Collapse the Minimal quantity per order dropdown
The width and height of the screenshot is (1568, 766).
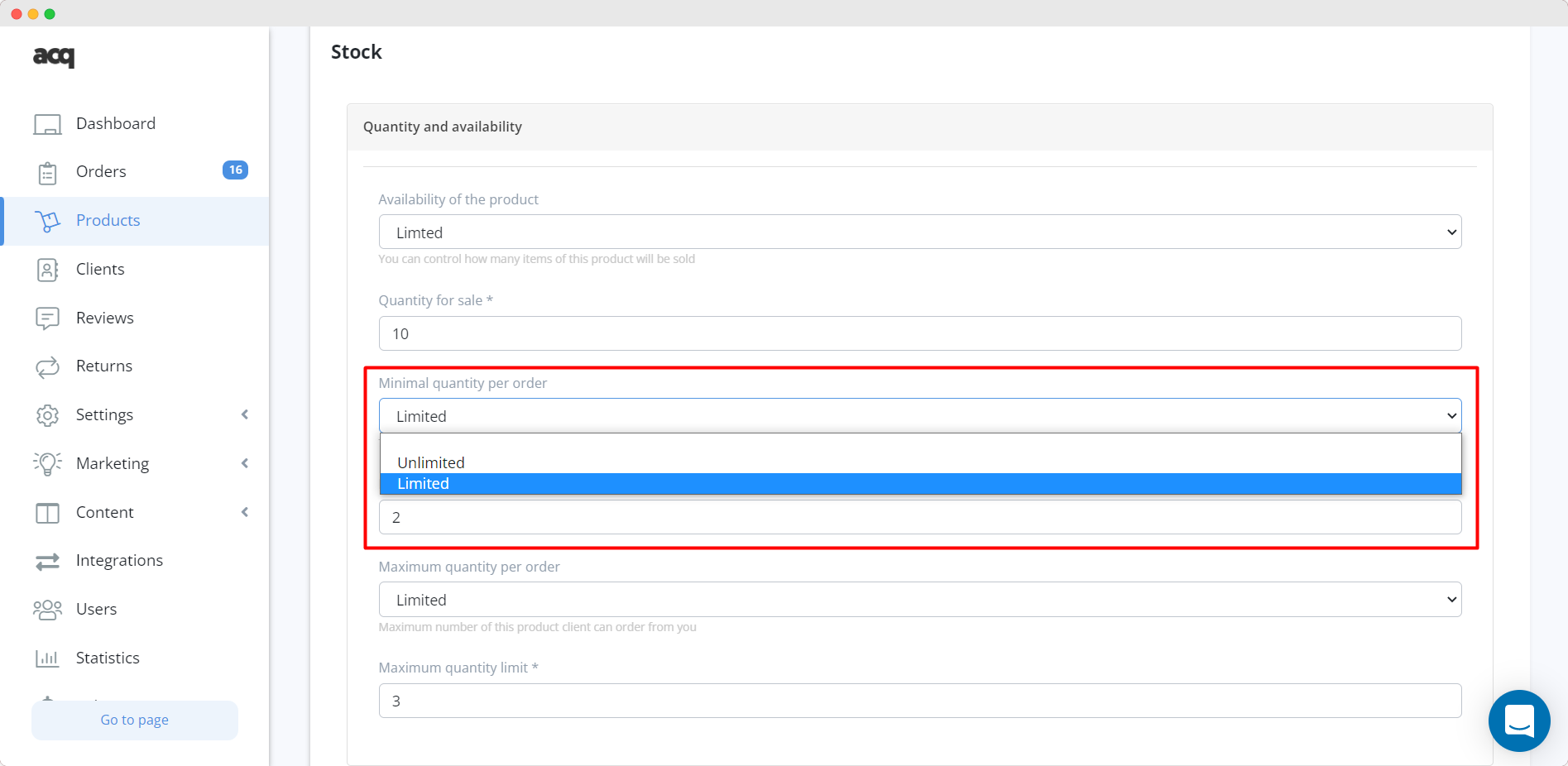[x=920, y=415]
